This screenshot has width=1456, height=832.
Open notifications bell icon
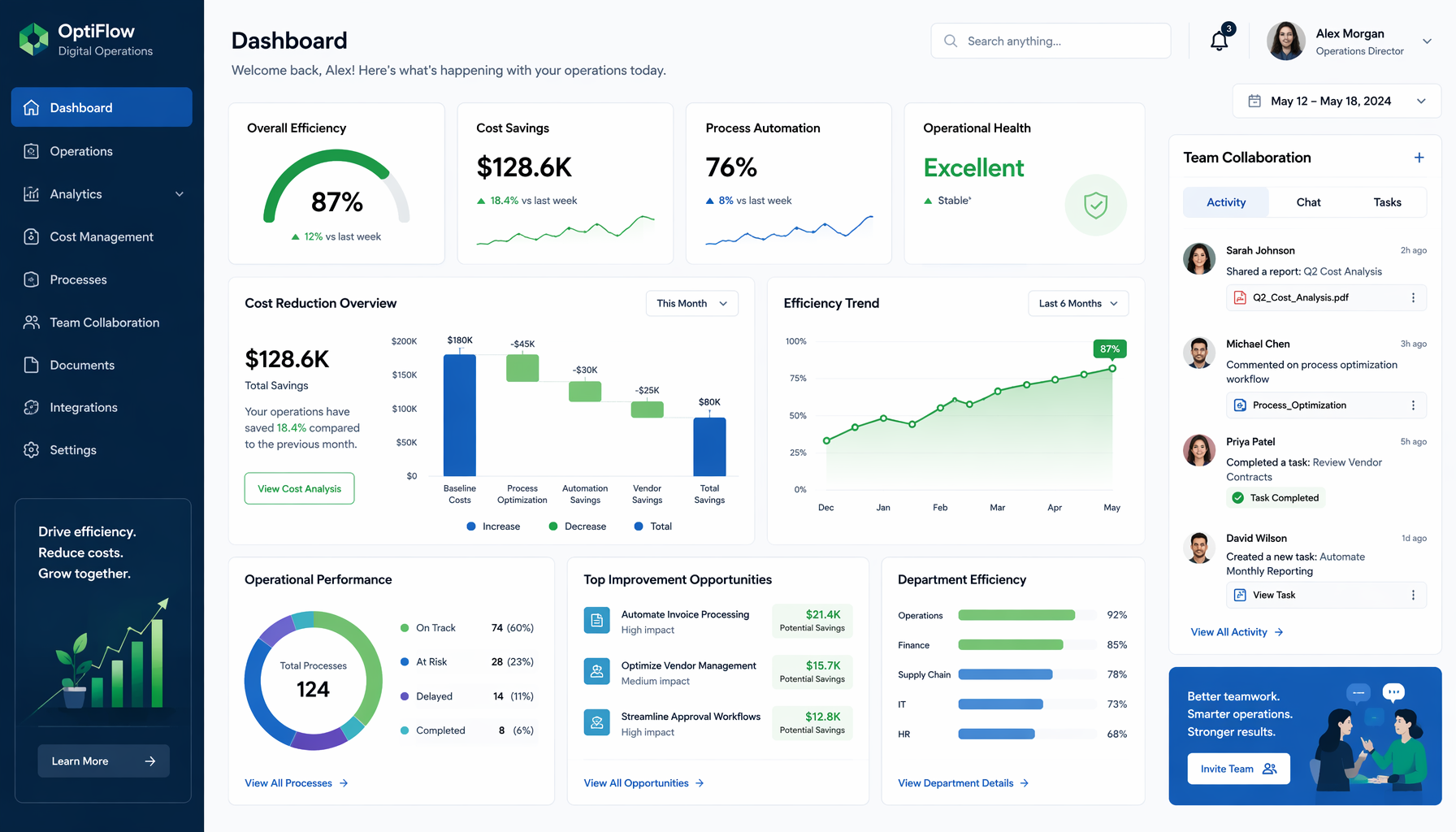tap(1220, 41)
